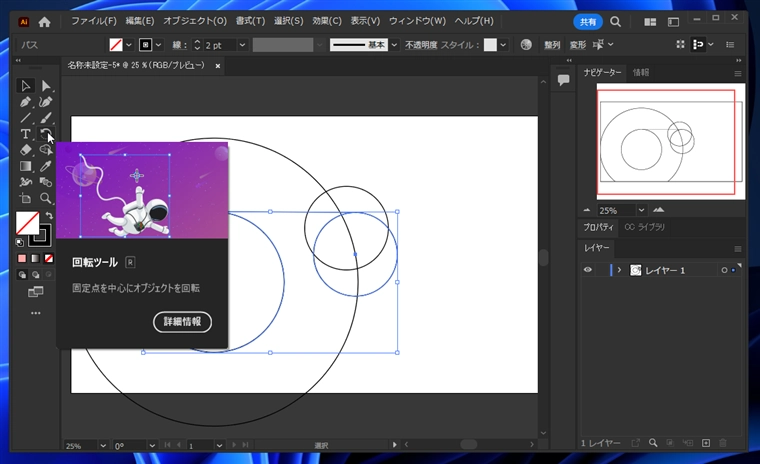Screen dimensions: 760x464
Task: Open the comments panel icon
Action: tap(563, 80)
